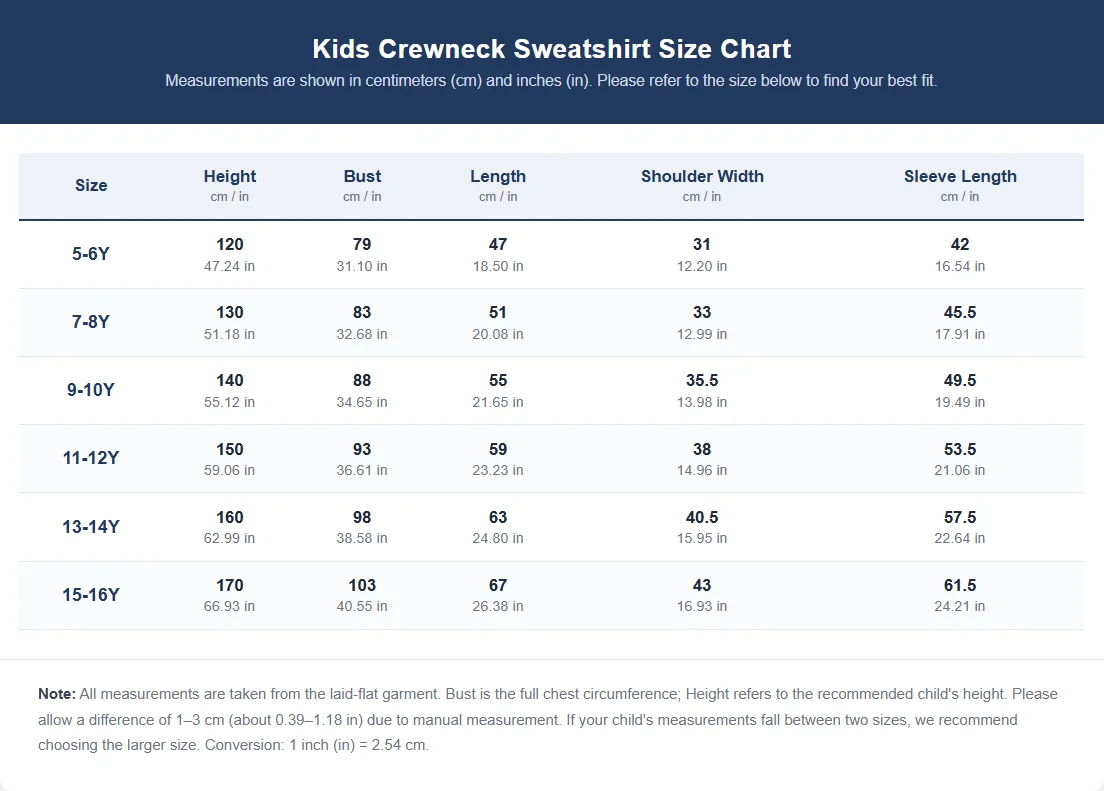Click the 47 length value for 5-6Y

(498, 244)
